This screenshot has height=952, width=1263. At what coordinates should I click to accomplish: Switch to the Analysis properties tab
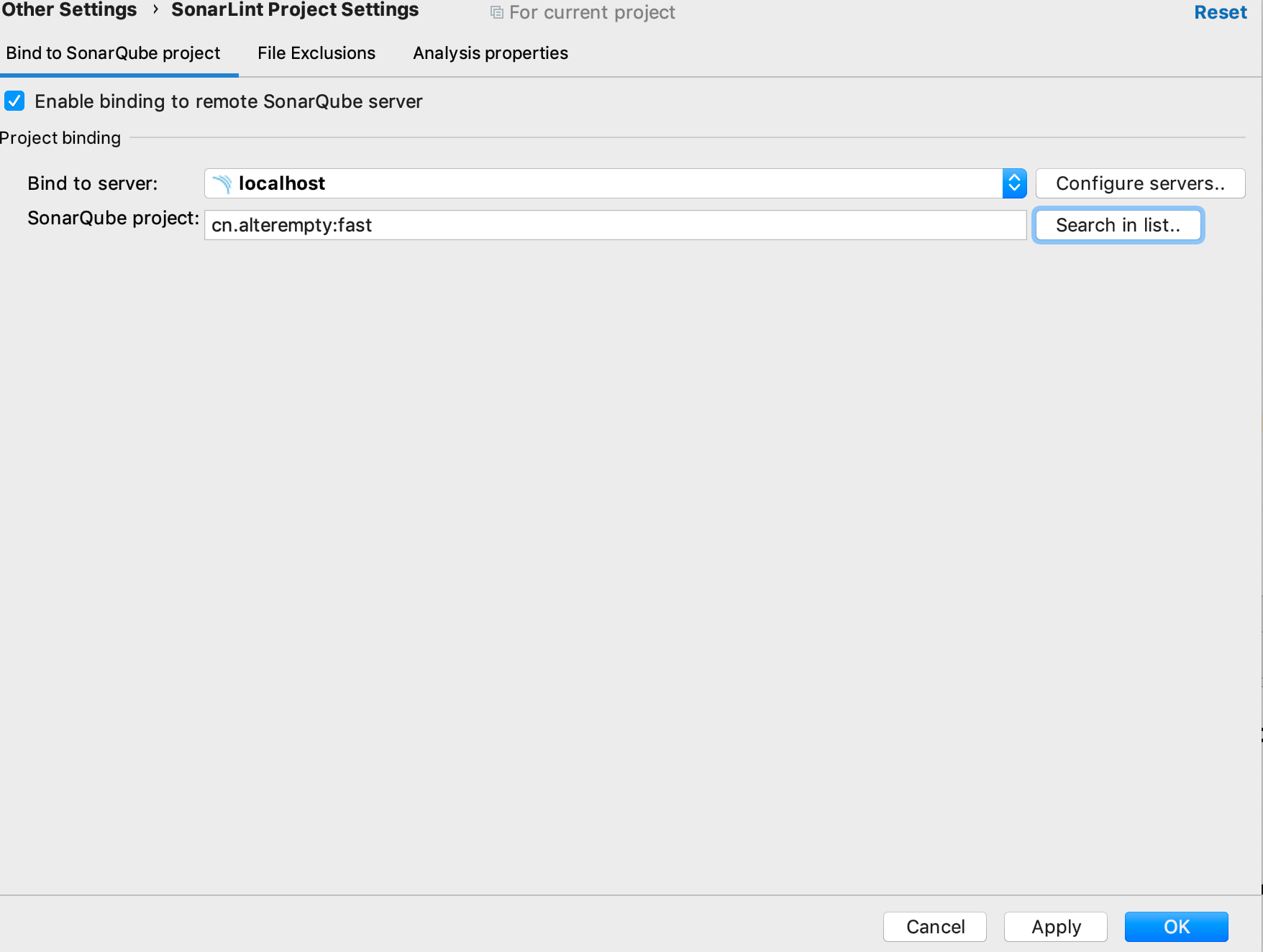click(491, 53)
